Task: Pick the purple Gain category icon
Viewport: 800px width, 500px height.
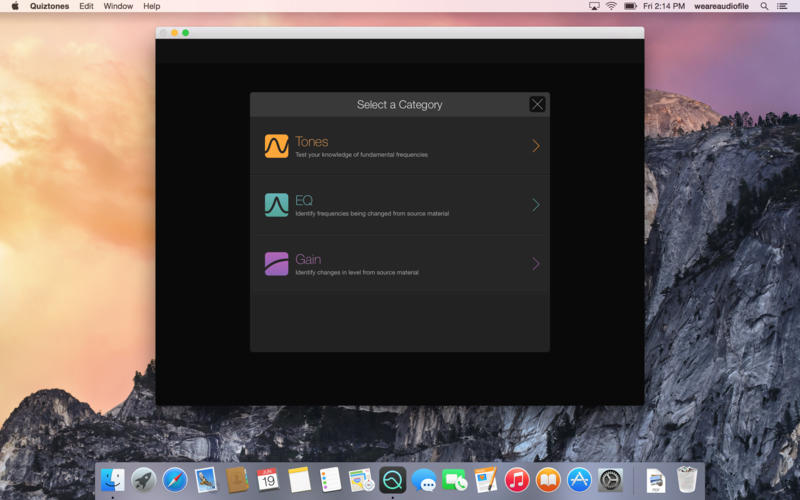Action: pyautogui.click(x=276, y=264)
